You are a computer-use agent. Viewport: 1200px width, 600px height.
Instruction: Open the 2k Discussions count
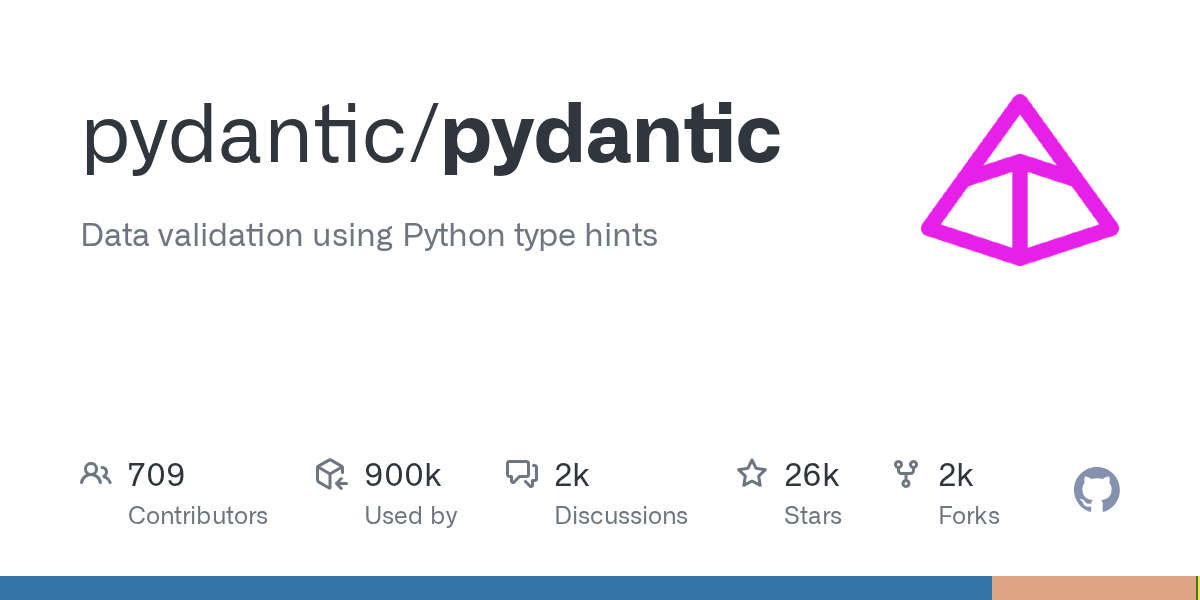point(572,474)
